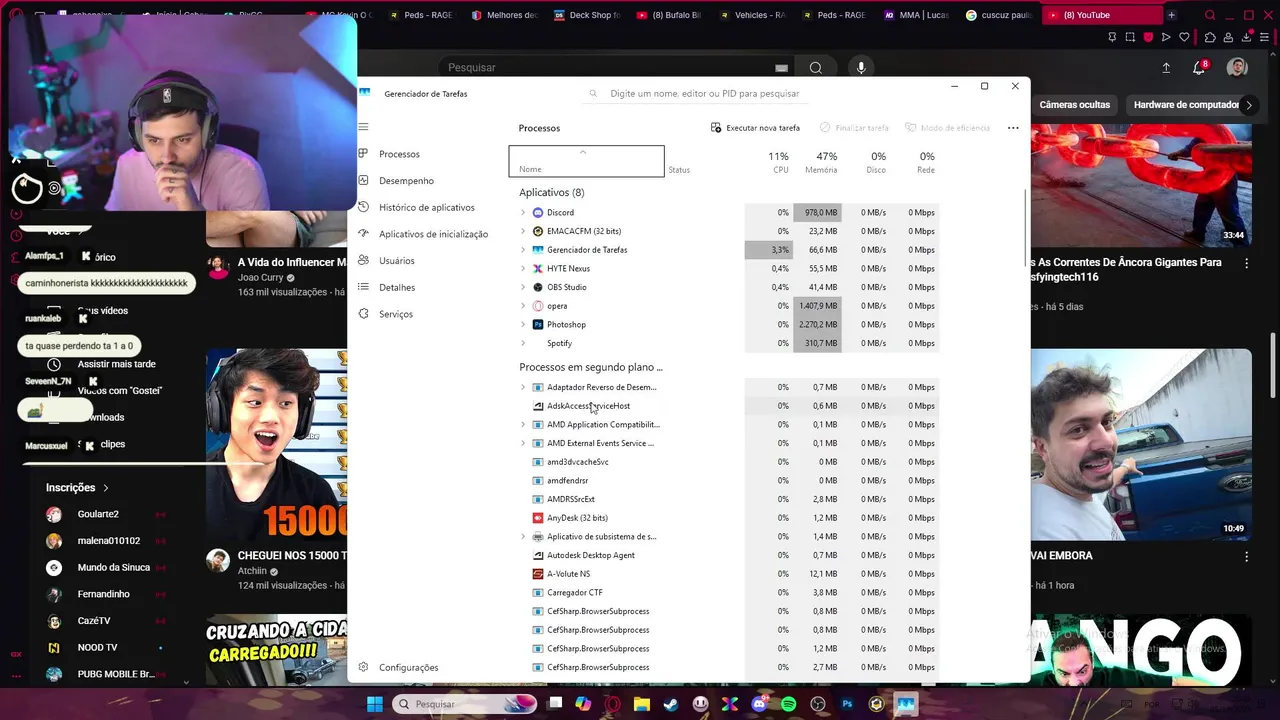Click Modo de eficiência button
1280x720 pixels.
pyautogui.click(x=947, y=128)
